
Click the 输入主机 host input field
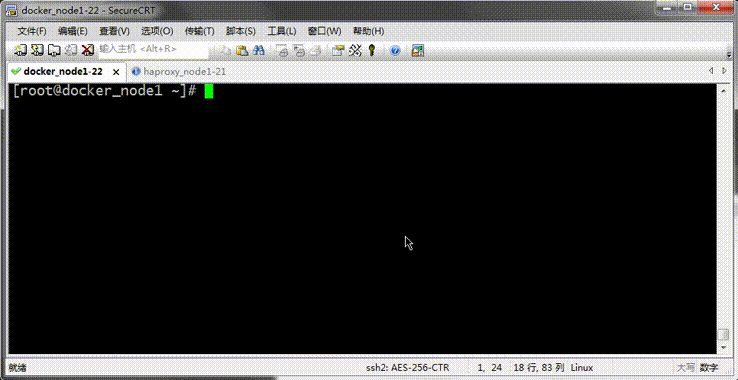pos(153,49)
